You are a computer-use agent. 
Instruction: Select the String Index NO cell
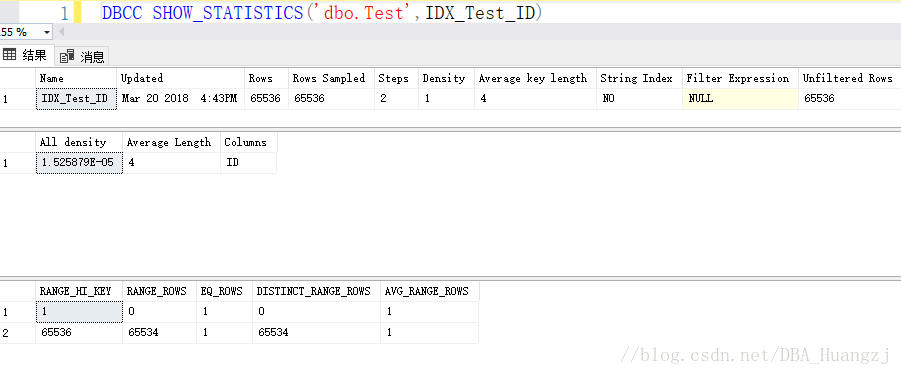click(640, 99)
